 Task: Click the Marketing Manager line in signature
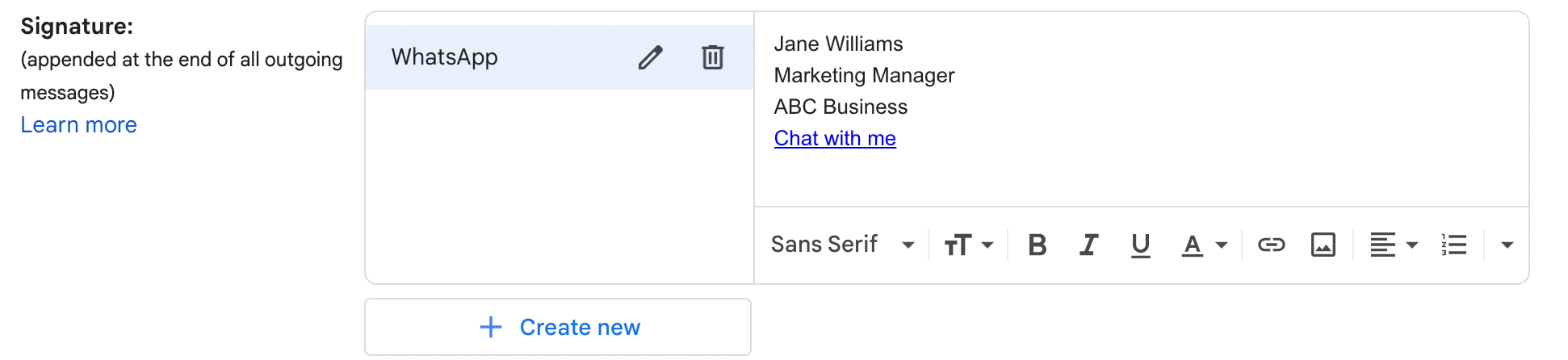(x=864, y=76)
